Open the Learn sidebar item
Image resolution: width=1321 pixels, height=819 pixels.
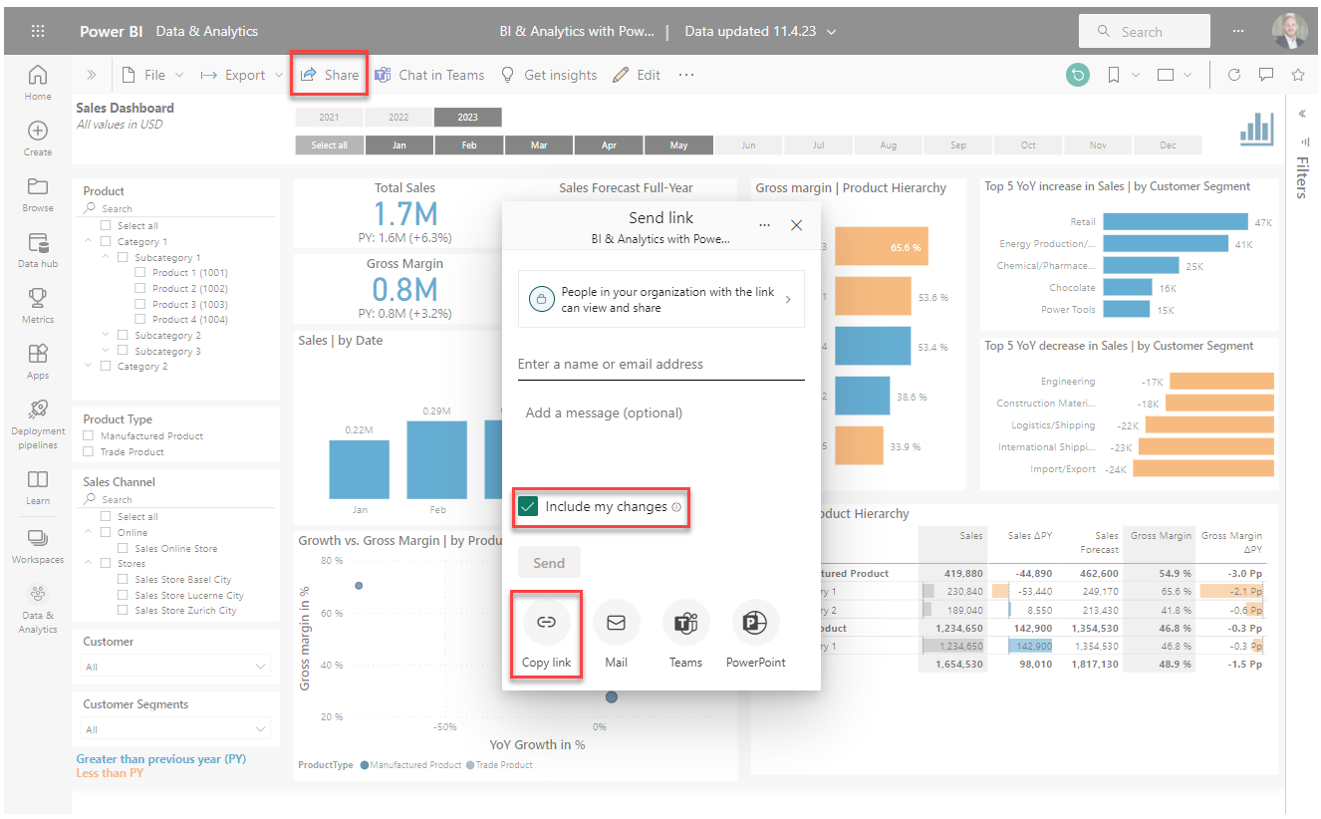coord(37,487)
